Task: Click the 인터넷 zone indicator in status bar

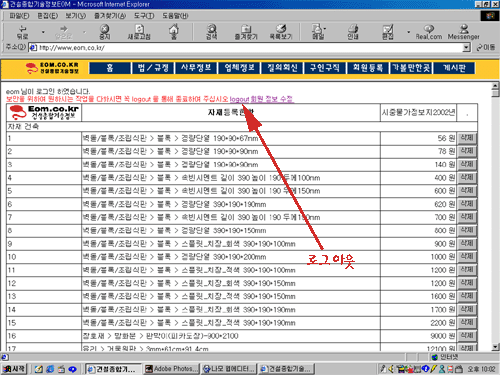Action: pyautogui.click(x=445, y=357)
